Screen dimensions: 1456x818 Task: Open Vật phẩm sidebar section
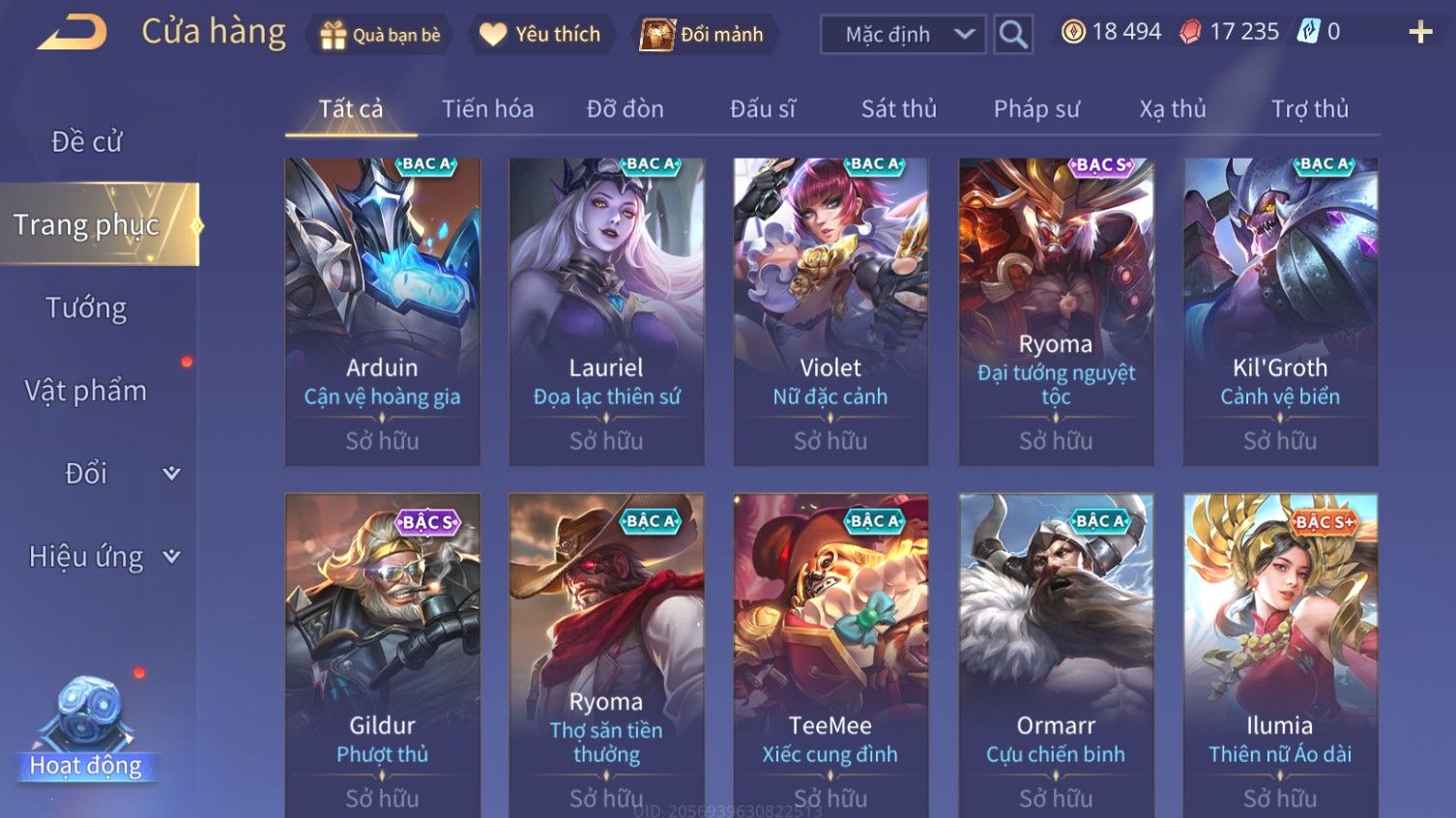(x=86, y=391)
